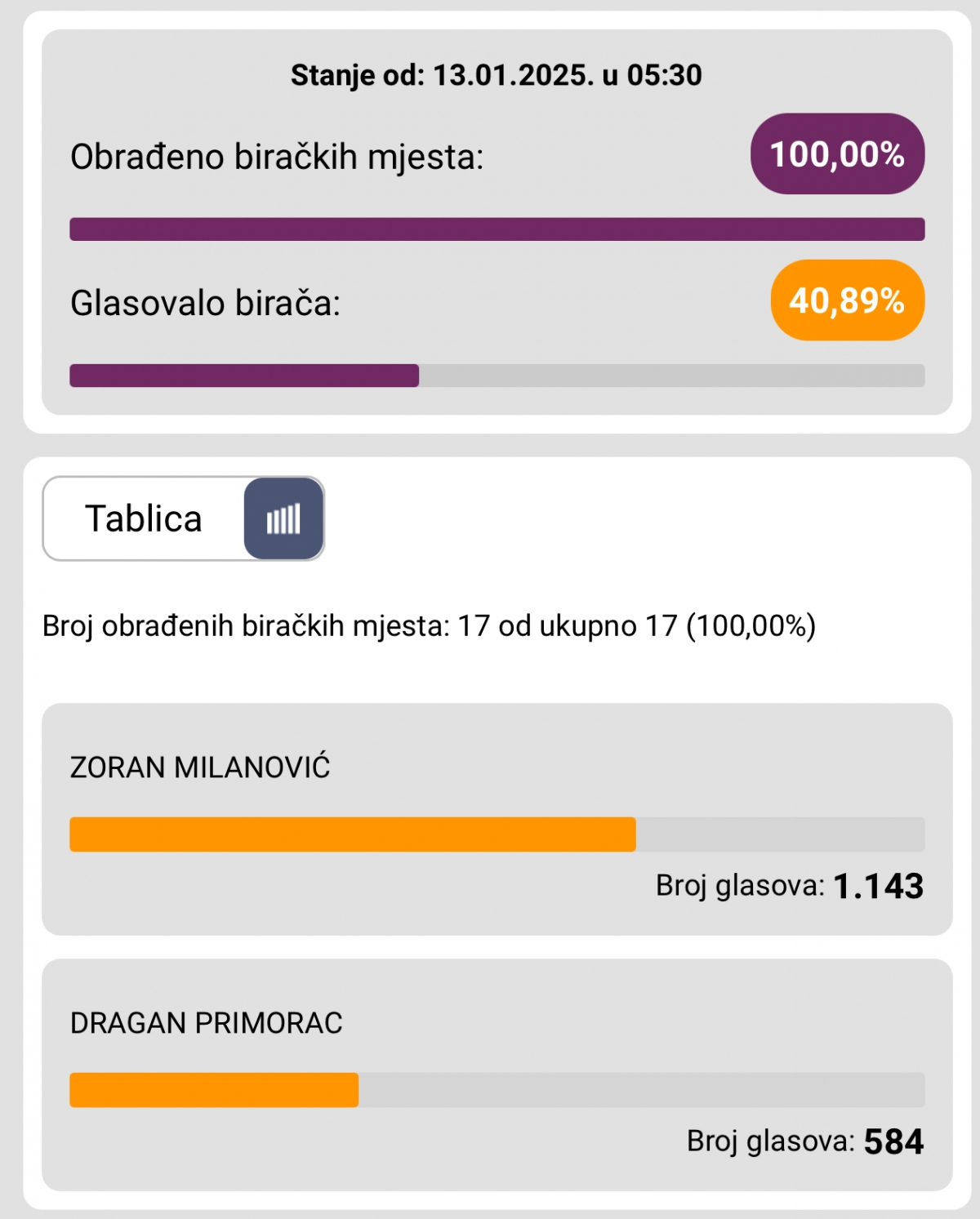
Task: Click the unfilled gray part of turnout bar
Action: click(671, 376)
